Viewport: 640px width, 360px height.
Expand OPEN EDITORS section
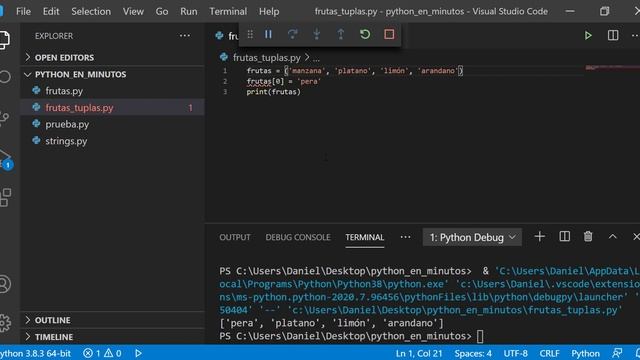[112, 58]
